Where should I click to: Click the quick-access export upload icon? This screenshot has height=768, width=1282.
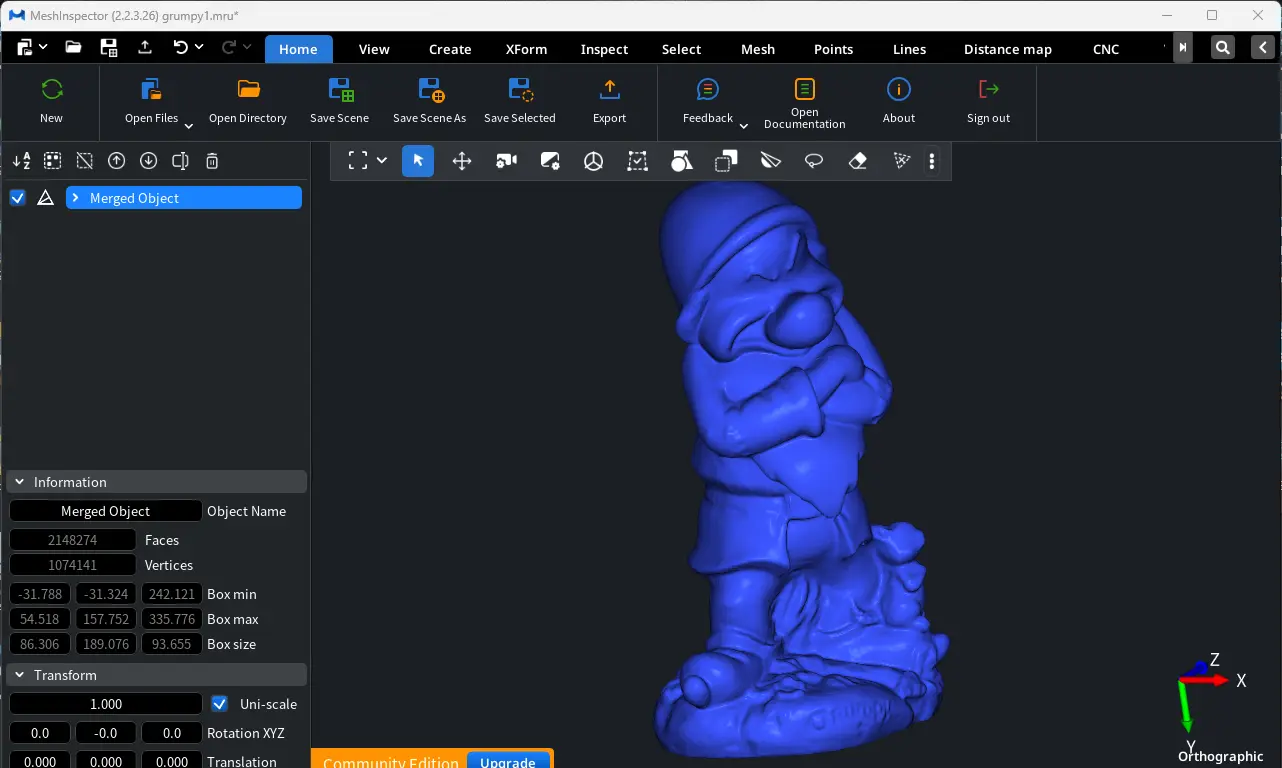coord(145,47)
